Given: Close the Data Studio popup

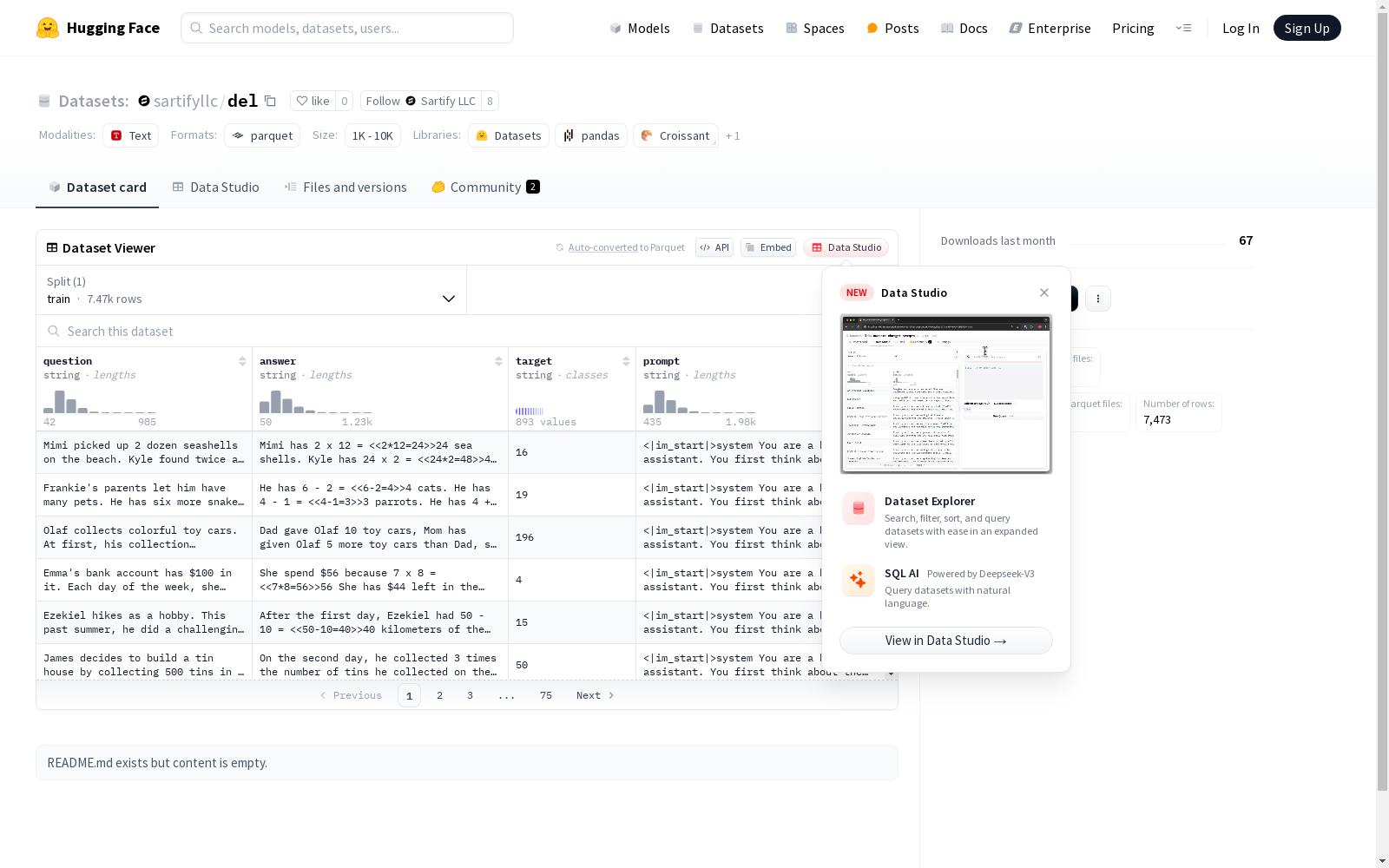Looking at the screenshot, I should coord(1044,293).
